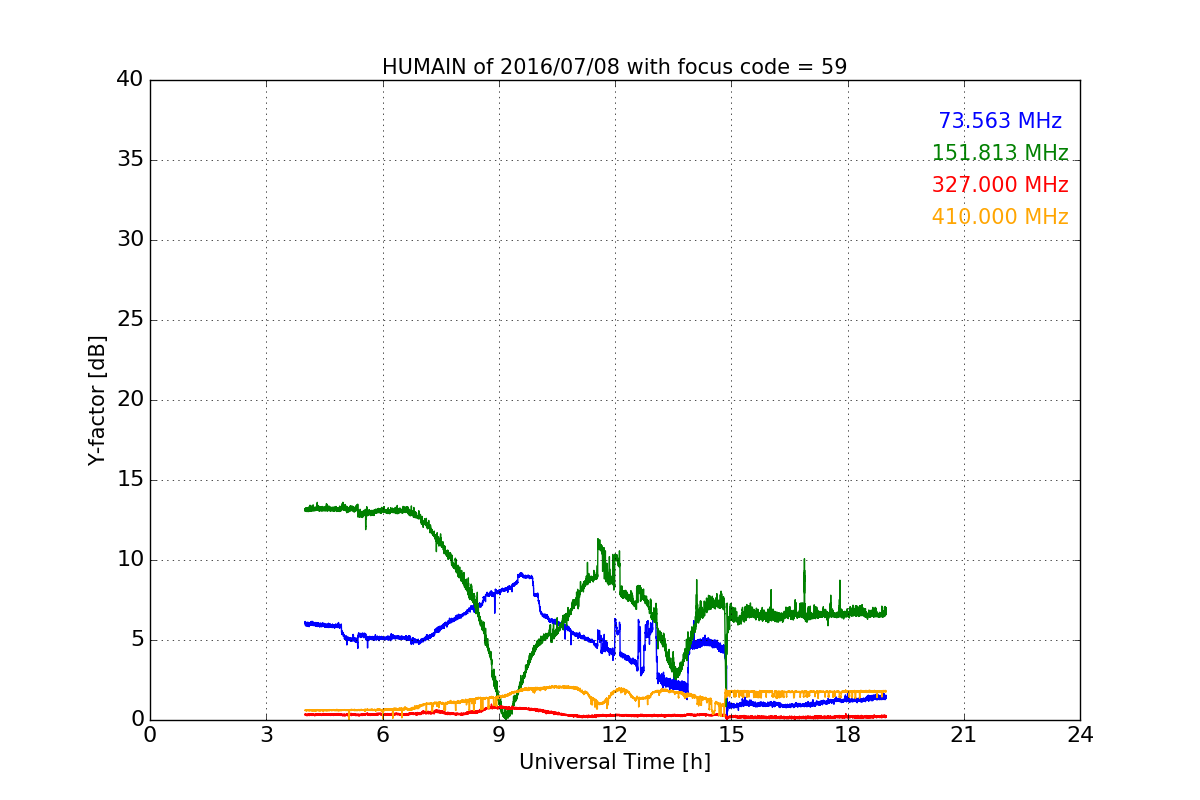This screenshot has width=1200, height=800.
Task: Select the 327.000 MHz legend label
Action: pos(1000,185)
